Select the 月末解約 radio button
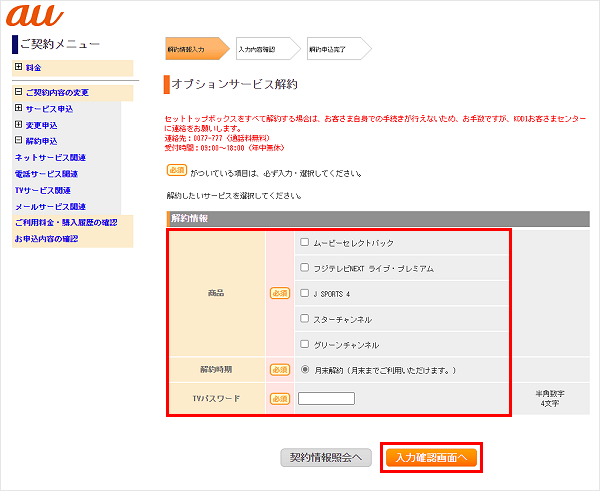 pyautogui.click(x=304, y=370)
